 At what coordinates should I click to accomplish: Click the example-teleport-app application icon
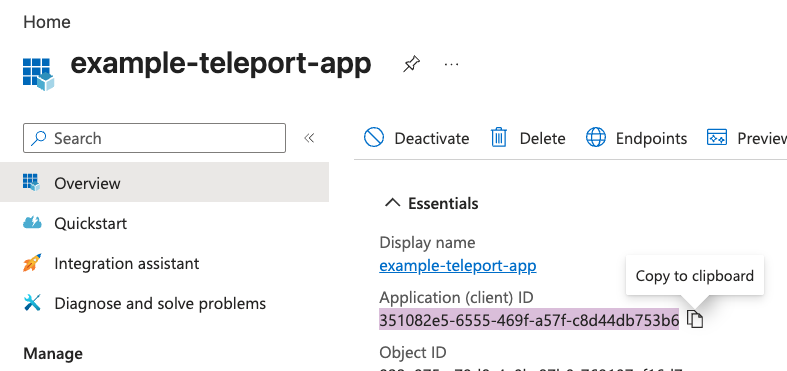coord(39,74)
